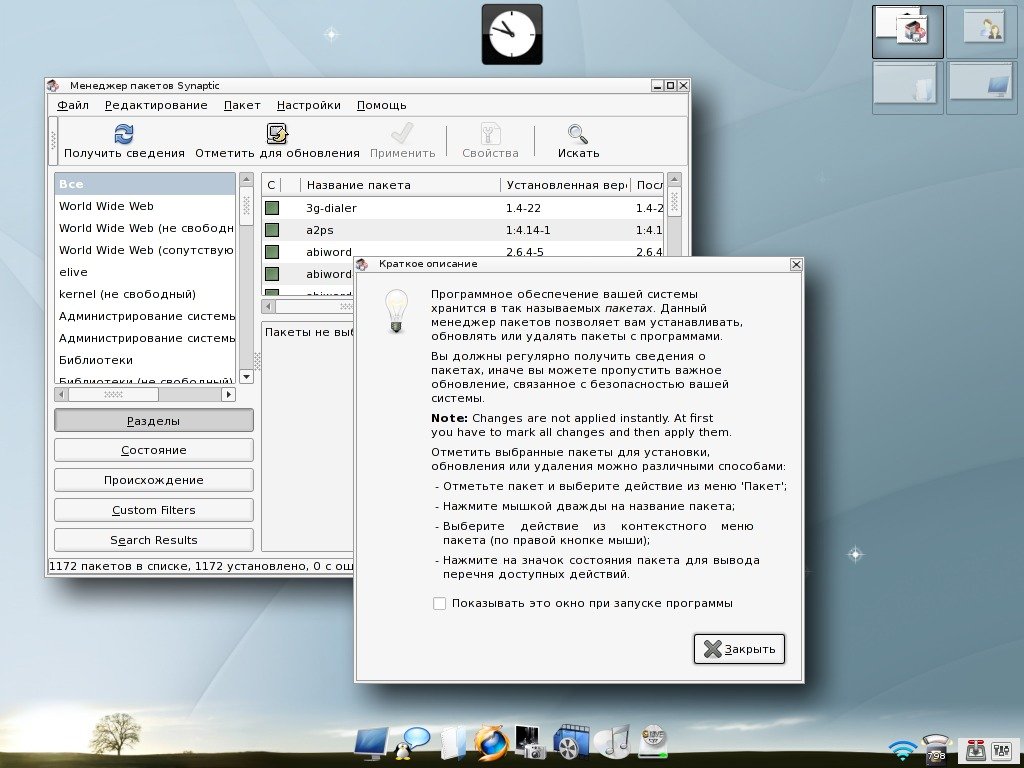The image size is (1024, 768).
Task: Sort by the Название пакета column header
Action: [x=400, y=185]
